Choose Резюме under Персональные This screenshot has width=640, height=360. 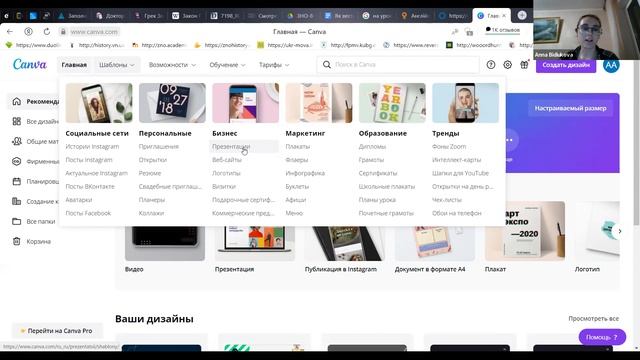tap(150, 173)
